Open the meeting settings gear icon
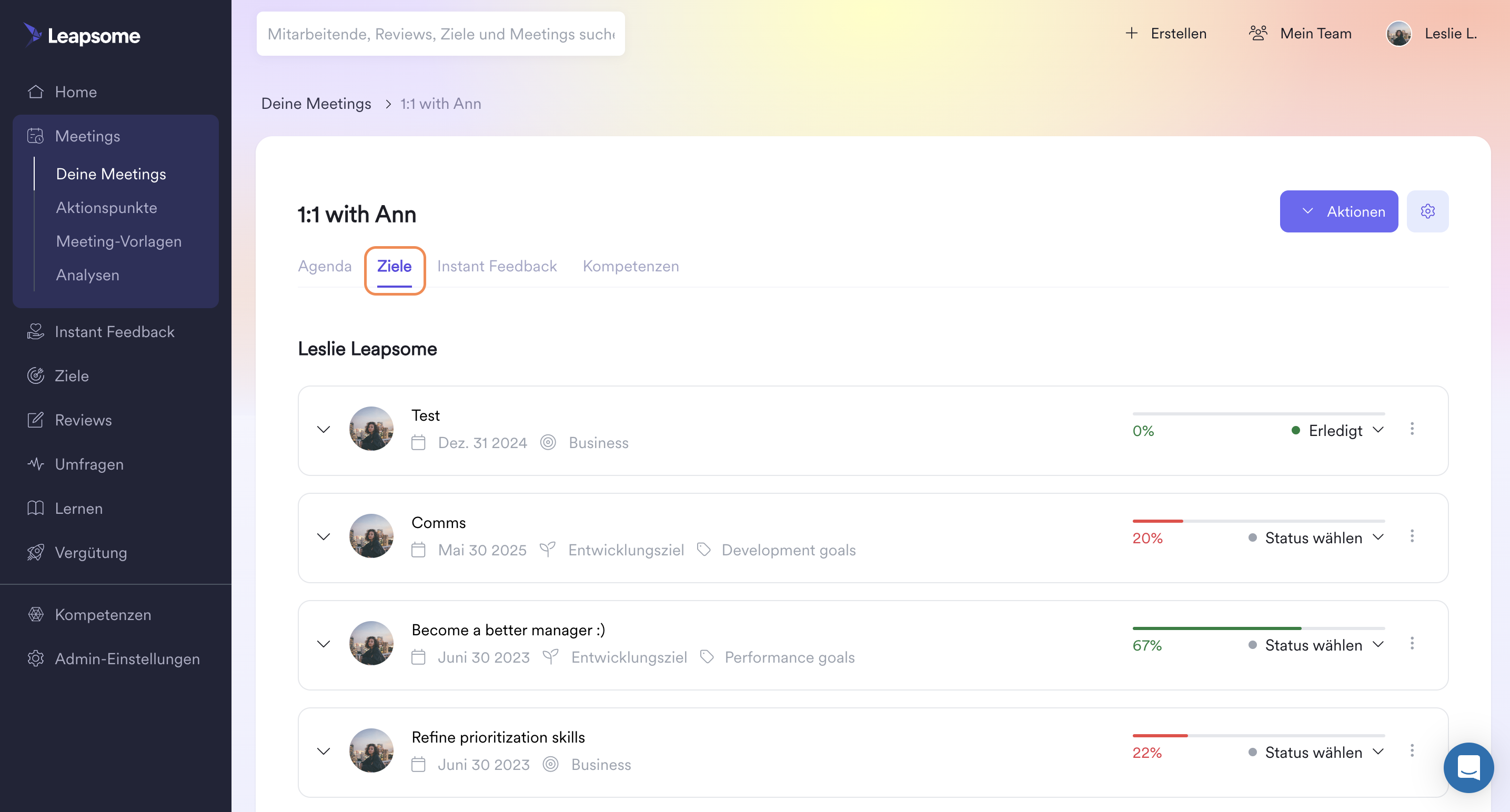The height and width of the screenshot is (812, 1510). (x=1427, y=211)
